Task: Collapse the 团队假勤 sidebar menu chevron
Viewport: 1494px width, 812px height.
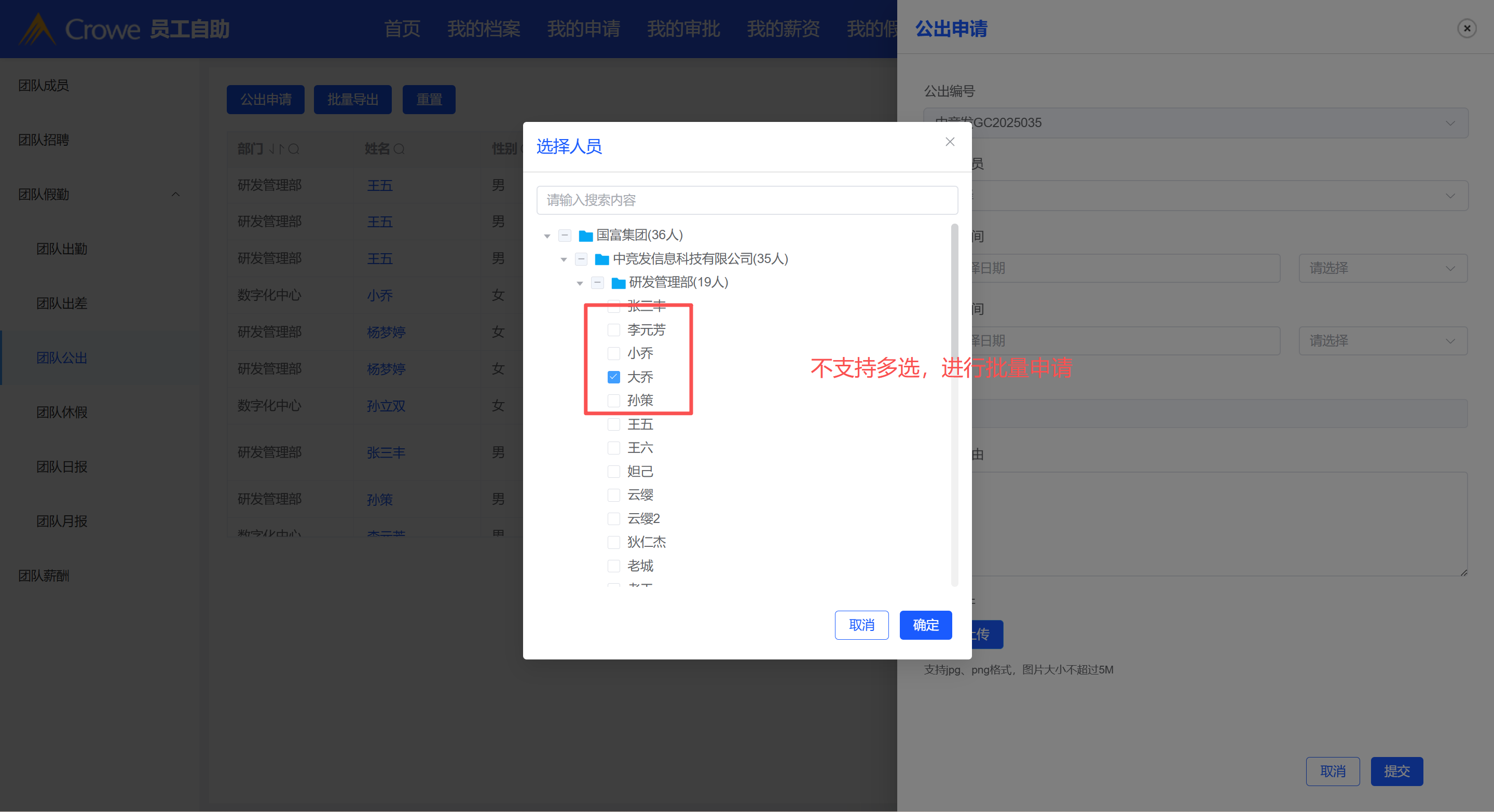Action: [x=176, y=195]
